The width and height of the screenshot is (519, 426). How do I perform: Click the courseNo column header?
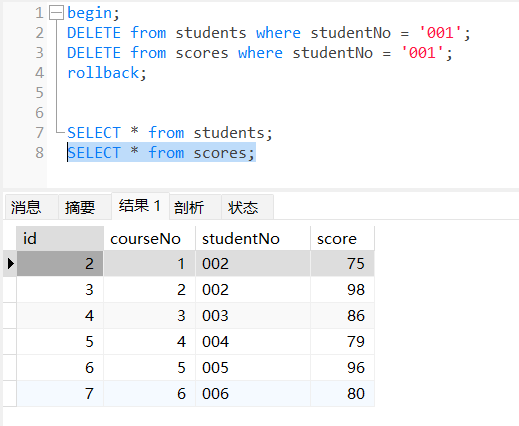pos(149,238)
